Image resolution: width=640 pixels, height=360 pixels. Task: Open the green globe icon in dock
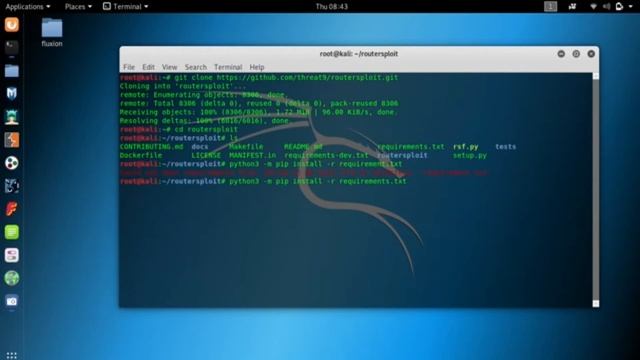[x=11, y=278]
